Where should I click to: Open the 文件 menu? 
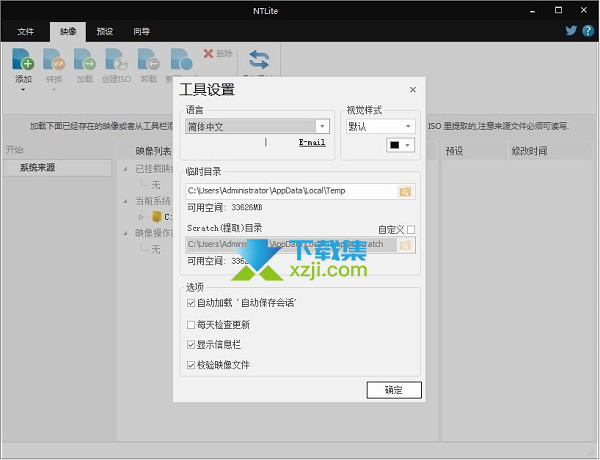coord(26,31)
